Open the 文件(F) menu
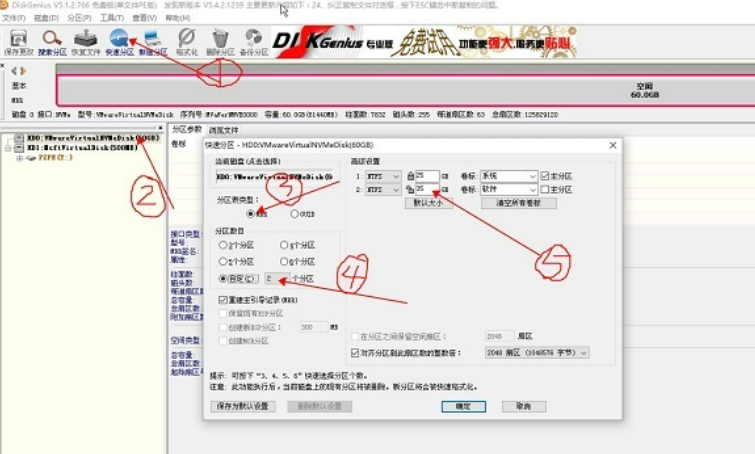 click(x=13, y=18)
